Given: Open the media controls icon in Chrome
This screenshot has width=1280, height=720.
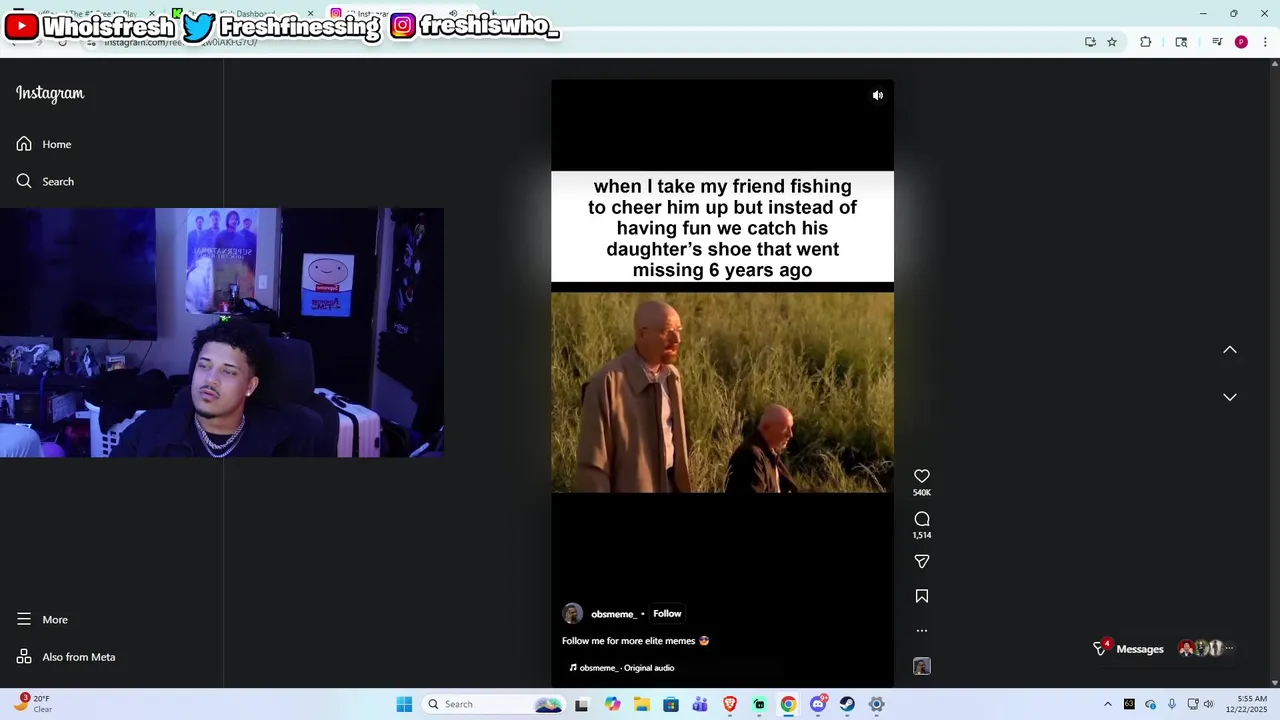Looking at the screenshot, I should 1217,42.
